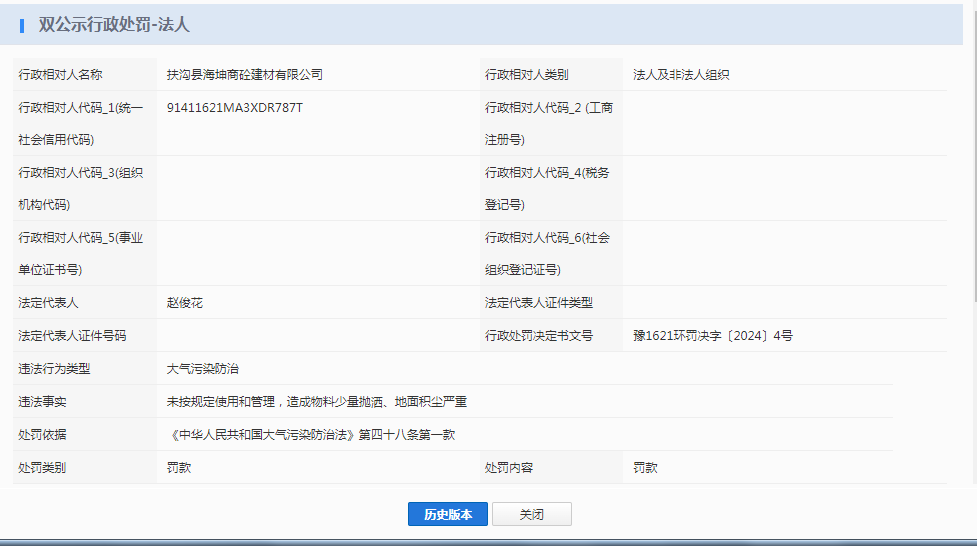Click the value 法人及非法人组织
The width and height of the screenshot is (977, 546).
click(x=681, y=75)
